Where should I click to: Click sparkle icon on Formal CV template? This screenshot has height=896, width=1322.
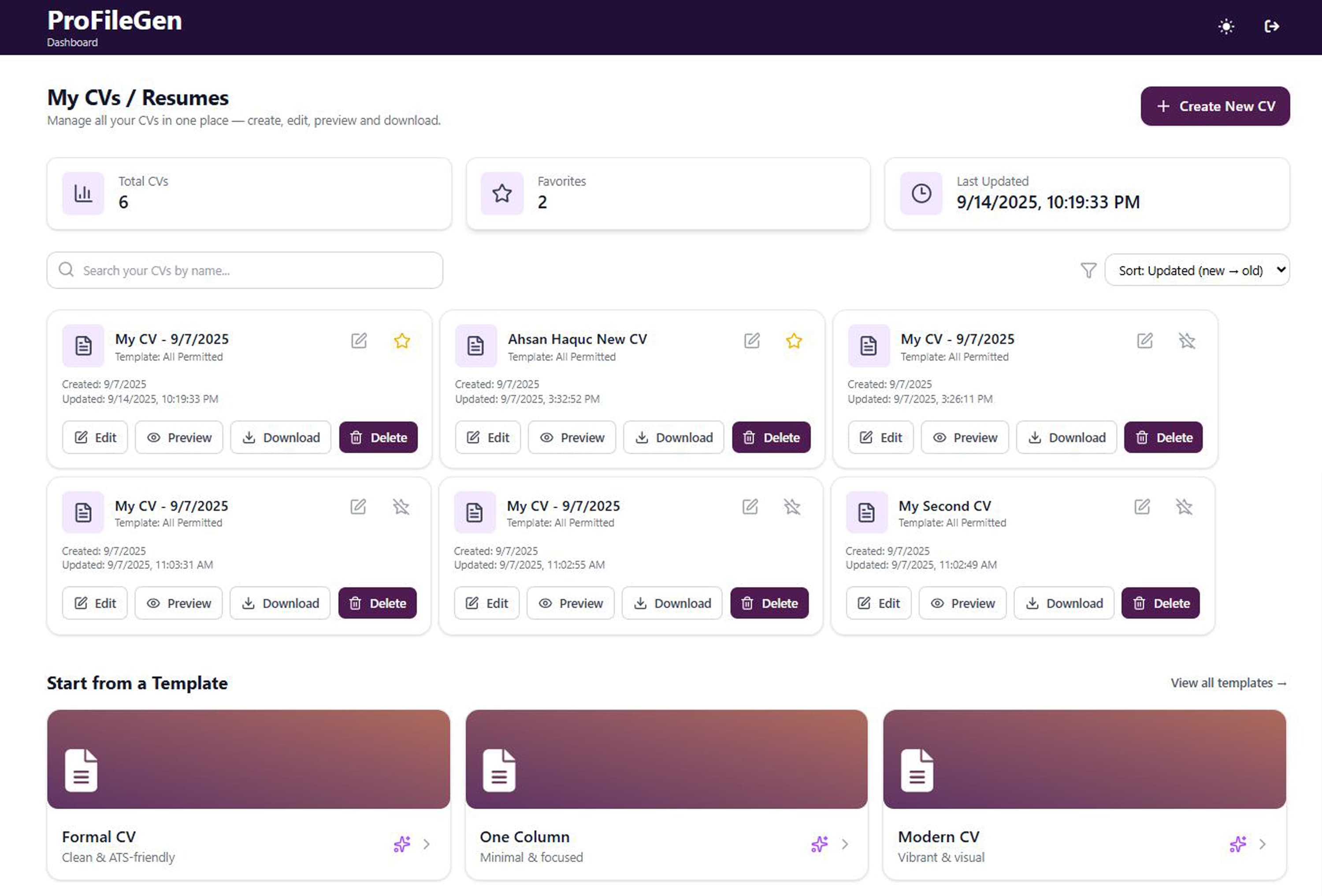401,844
